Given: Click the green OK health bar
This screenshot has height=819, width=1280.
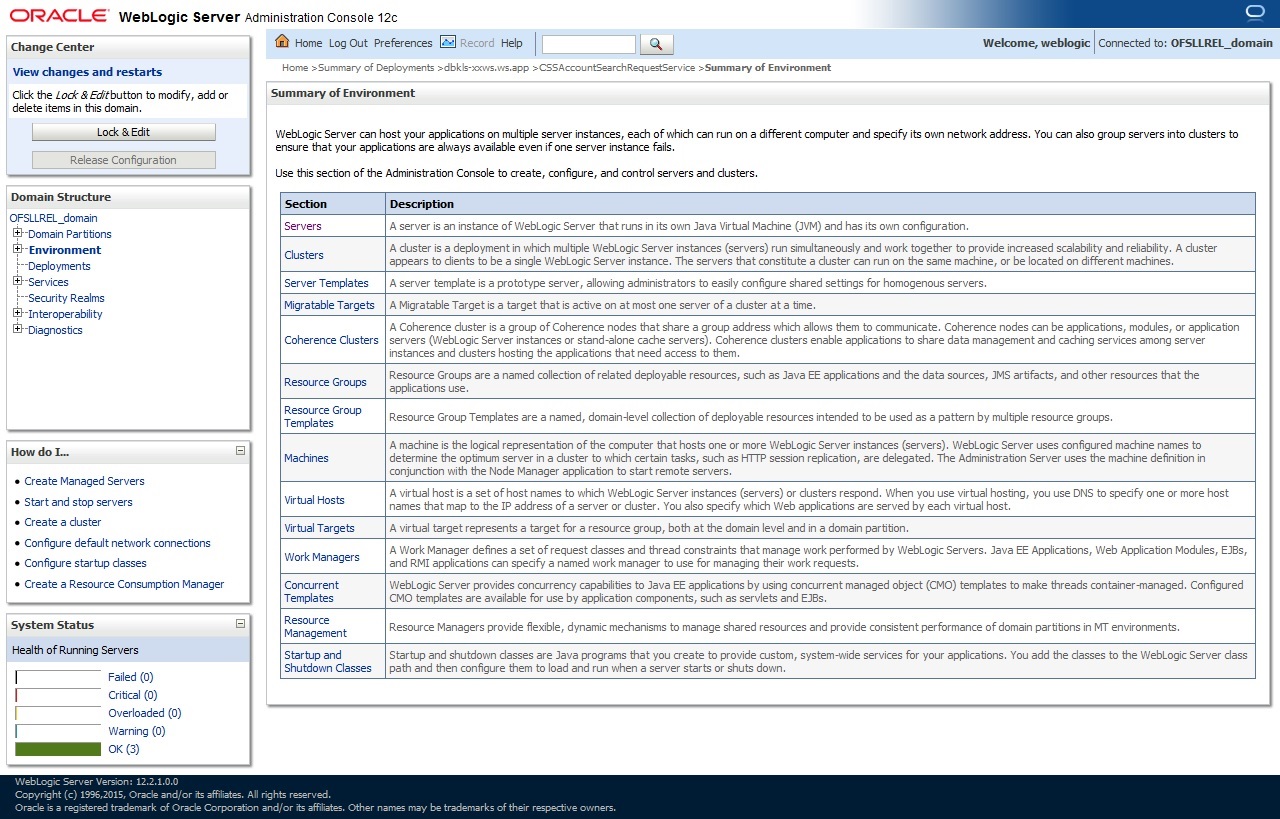Looking at the screenshot, I should click(x=58, y=749).
